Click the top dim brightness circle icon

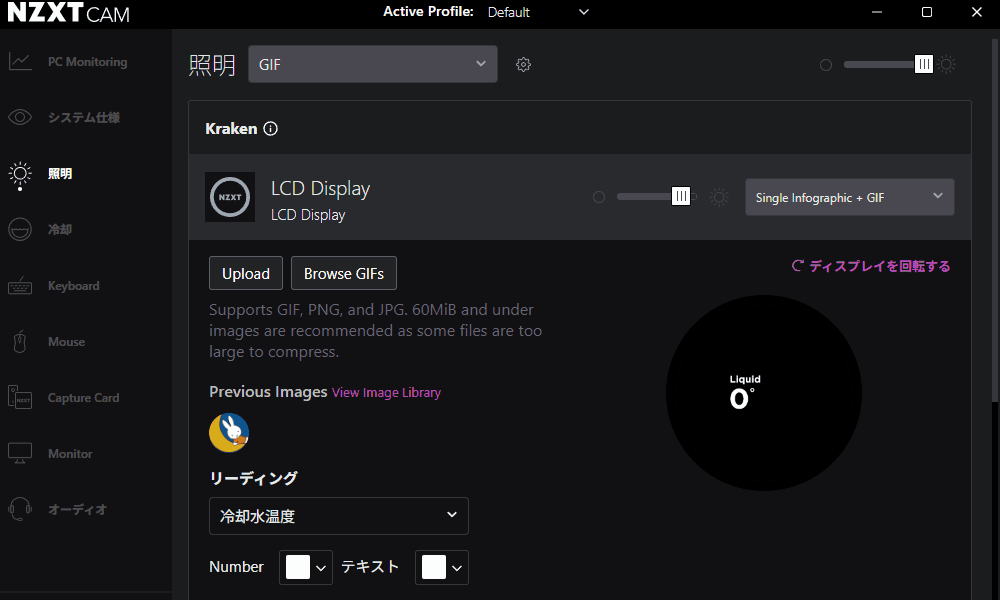[826, 65]
